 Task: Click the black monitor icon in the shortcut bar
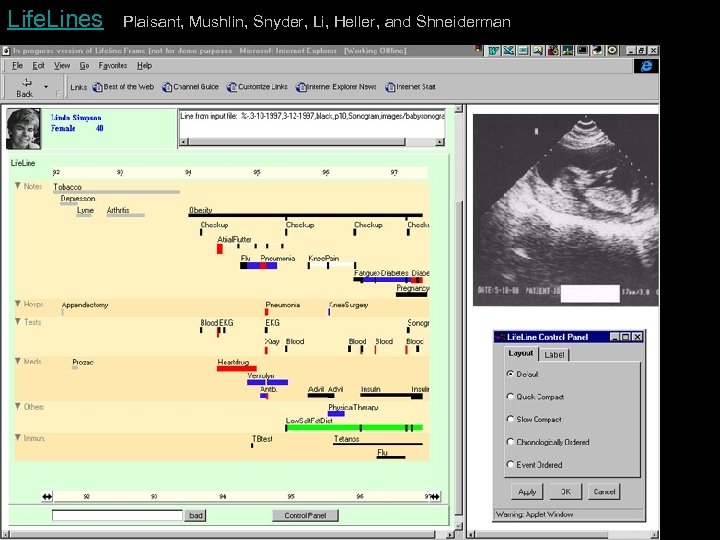[x=582, y=51]
